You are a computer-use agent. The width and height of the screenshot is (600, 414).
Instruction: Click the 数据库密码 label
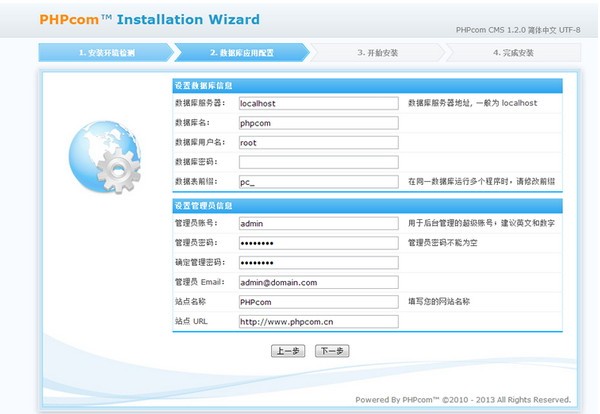click(196, 162)
